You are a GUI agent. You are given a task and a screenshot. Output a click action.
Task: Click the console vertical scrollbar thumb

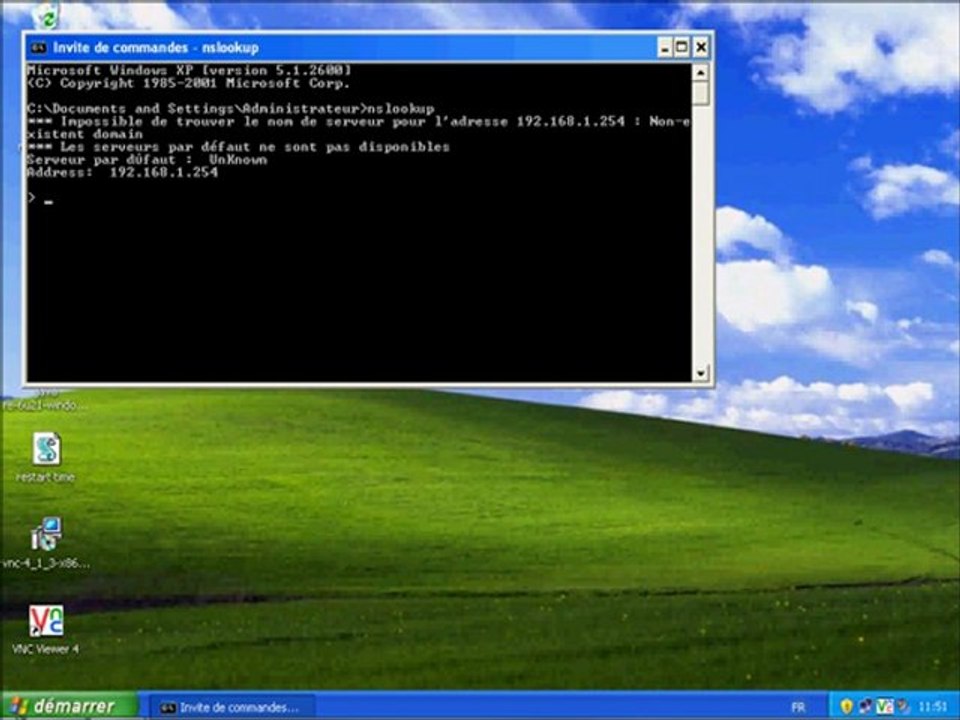[x=700, y=93]
